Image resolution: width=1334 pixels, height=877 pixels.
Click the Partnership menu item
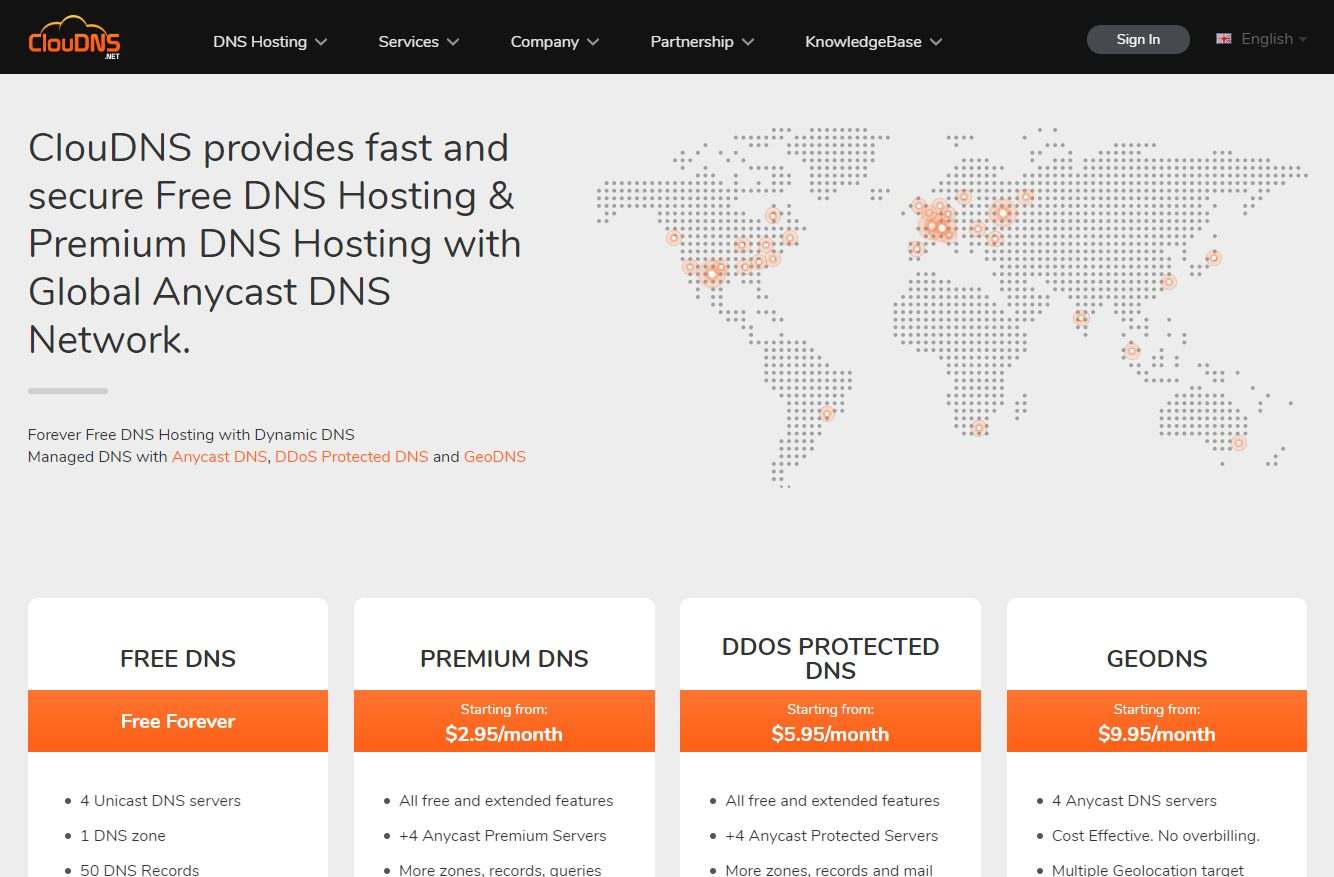[x=692, y=41]
